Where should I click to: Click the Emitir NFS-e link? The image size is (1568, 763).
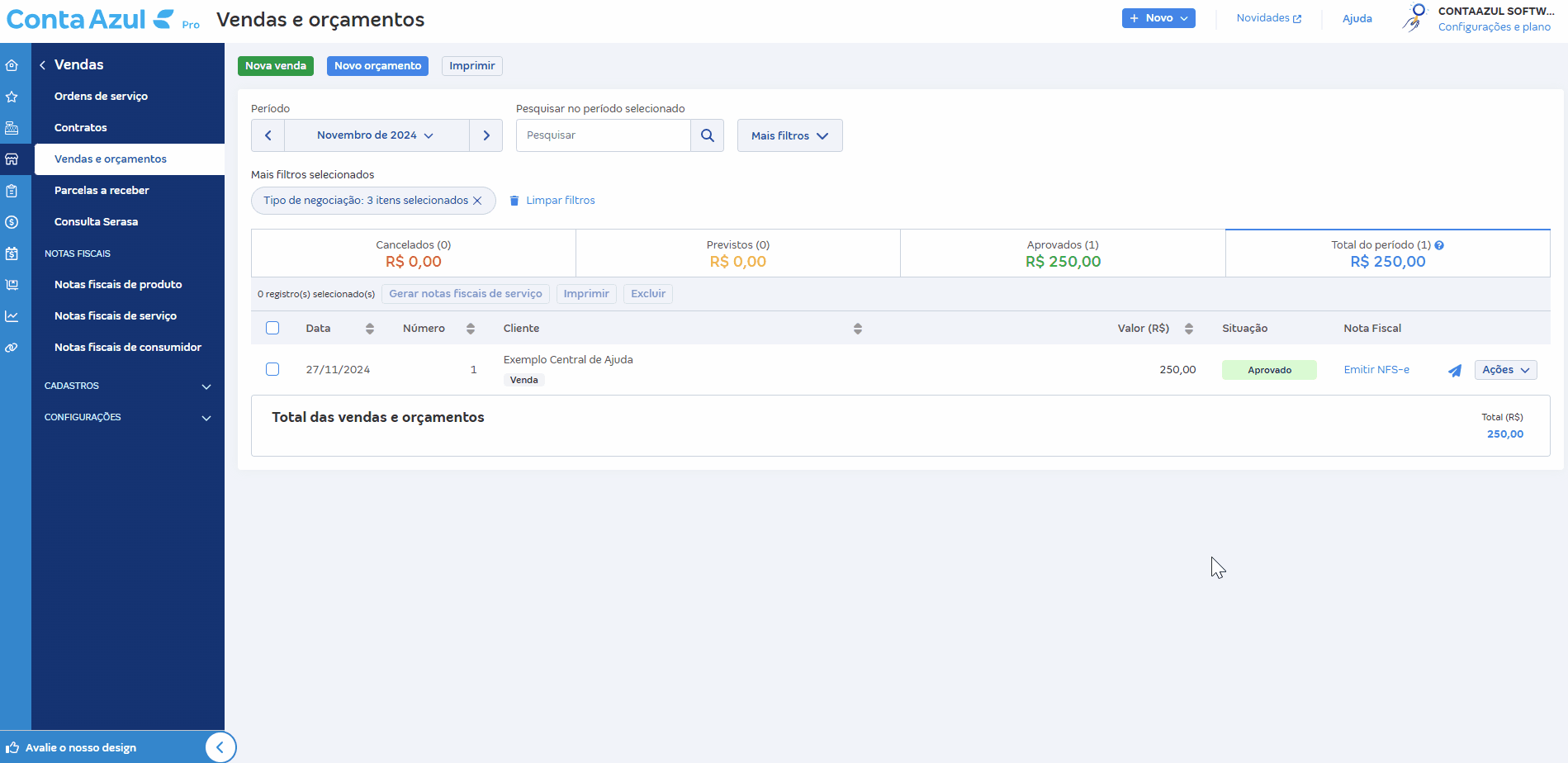click(x=1376, y=370)
